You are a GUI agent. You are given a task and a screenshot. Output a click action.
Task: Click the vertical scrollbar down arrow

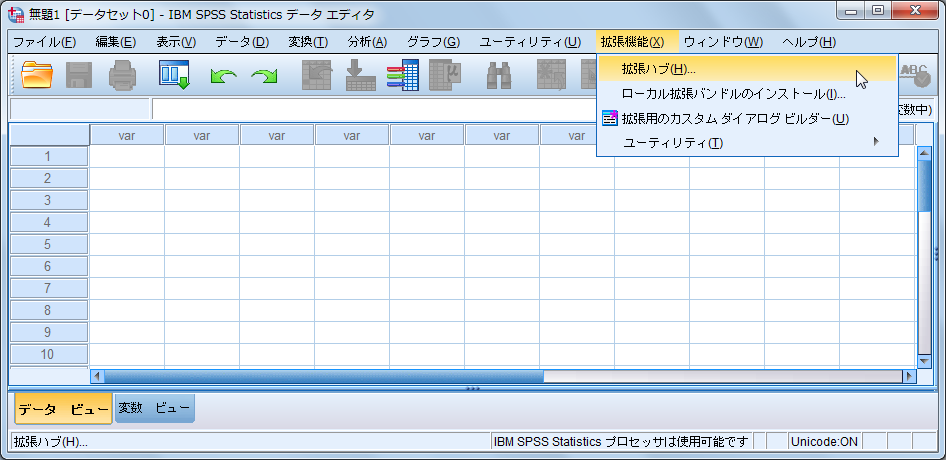[x=924, y=361]
